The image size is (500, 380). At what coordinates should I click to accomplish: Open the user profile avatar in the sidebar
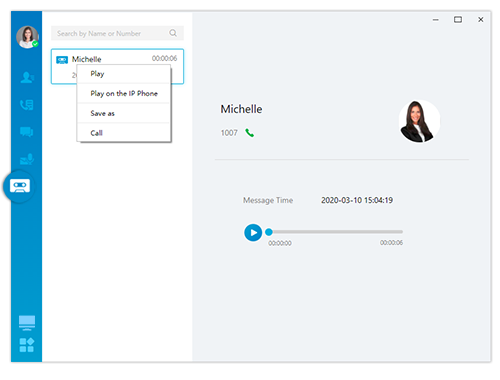click(27, 37)
